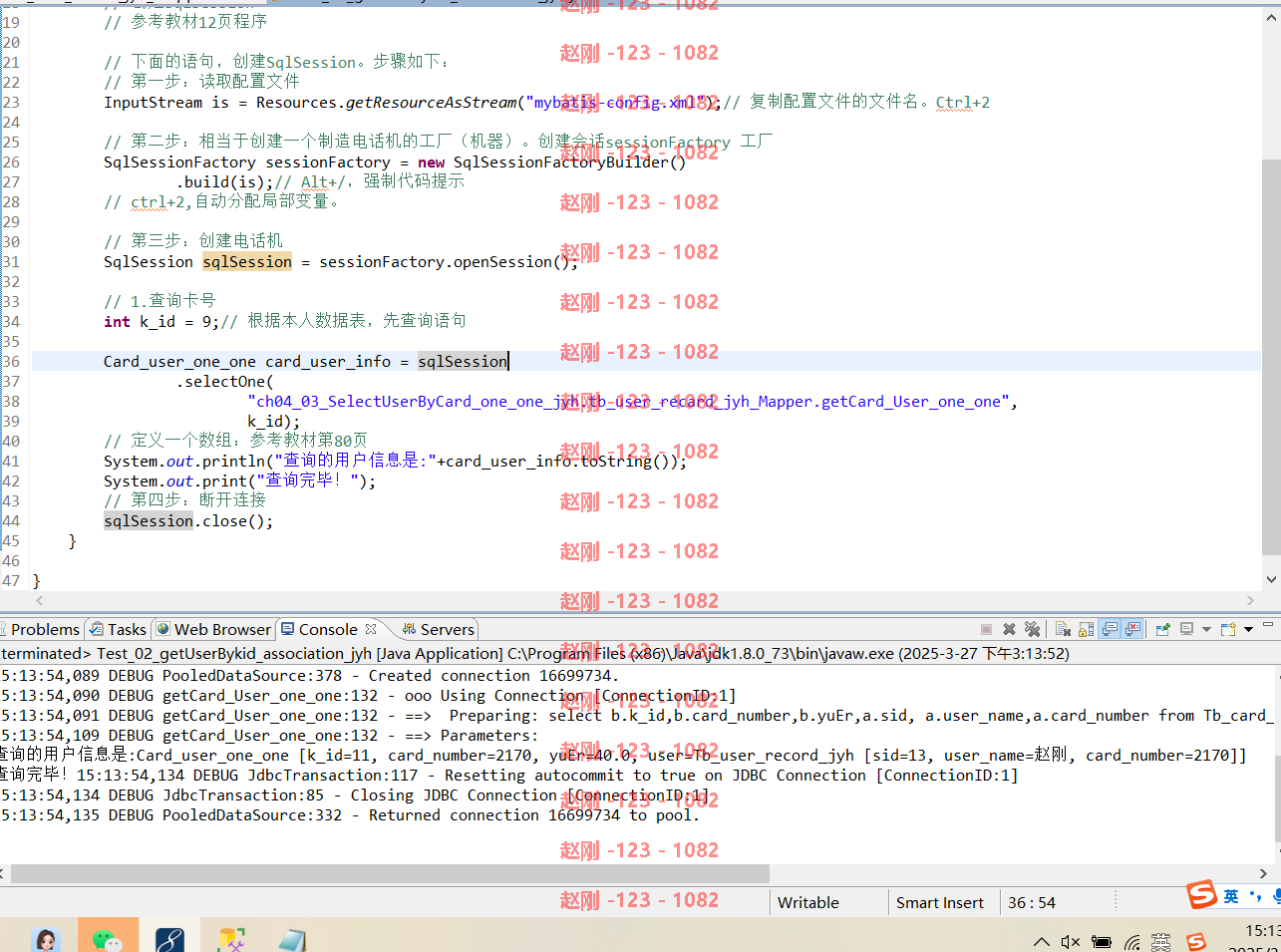Open the Web Browser tab
The width and height of the screenshot is (1281, 952).
pos(213,629)
